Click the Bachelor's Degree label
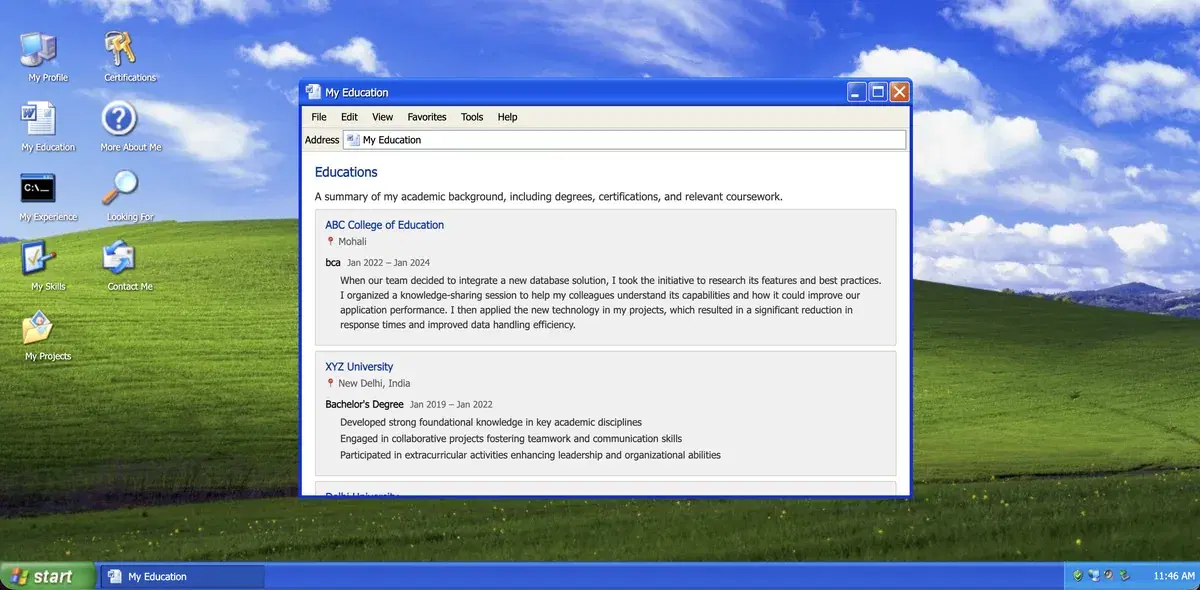The width and height of the screenshot is (1200, 590). point(364,404)
